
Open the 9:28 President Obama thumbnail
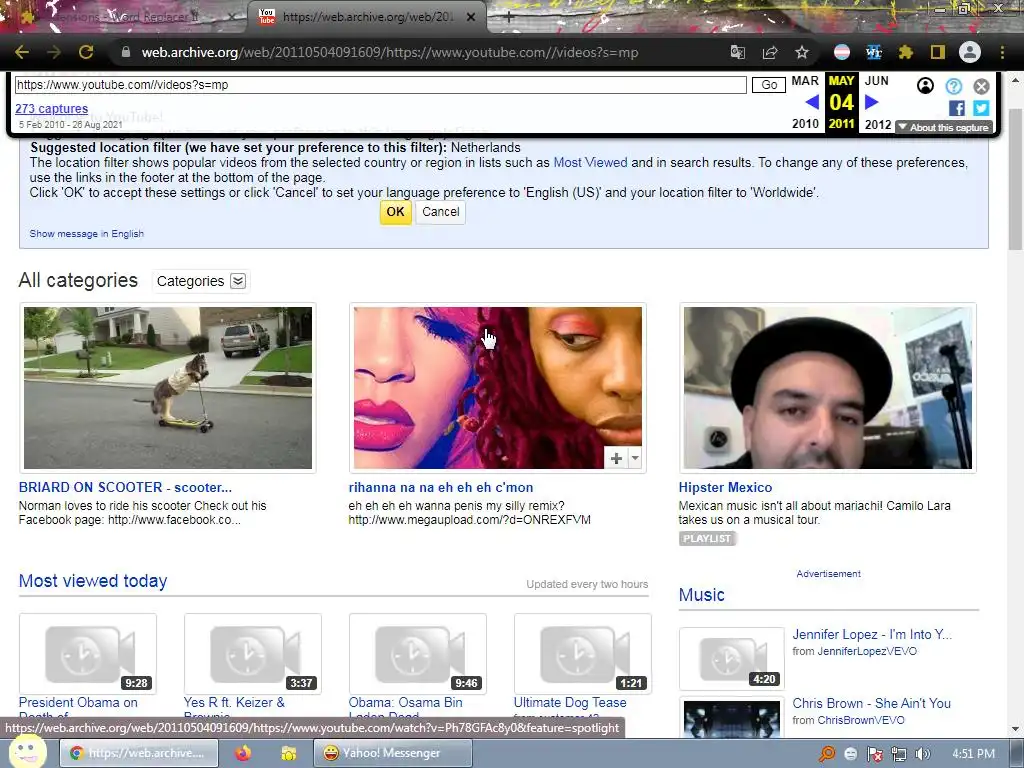click(x=88, y=653)
